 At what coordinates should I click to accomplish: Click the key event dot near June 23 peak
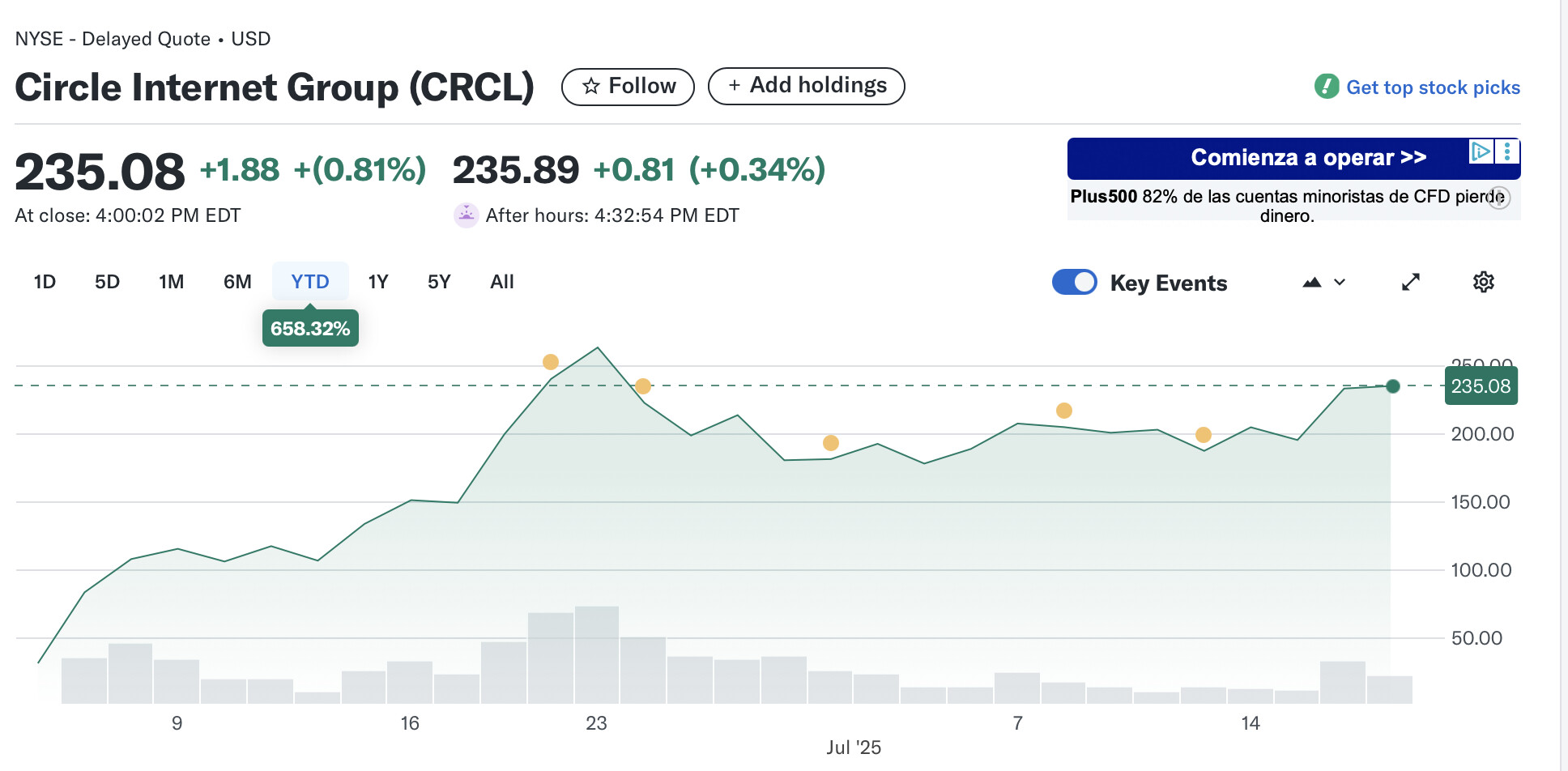pyautogui.click(x=551, y=362)
